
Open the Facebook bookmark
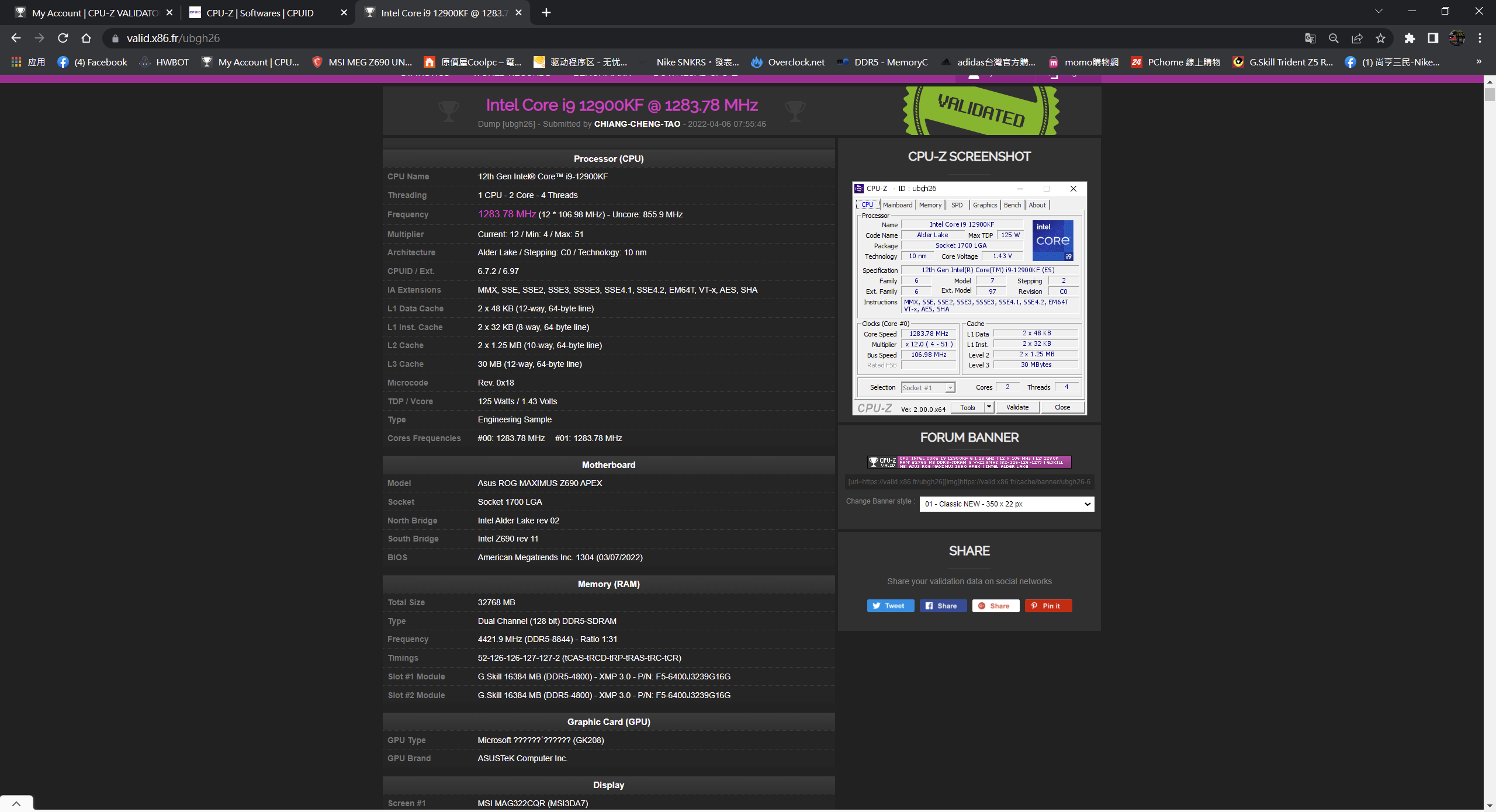click(x=92, y=62)
